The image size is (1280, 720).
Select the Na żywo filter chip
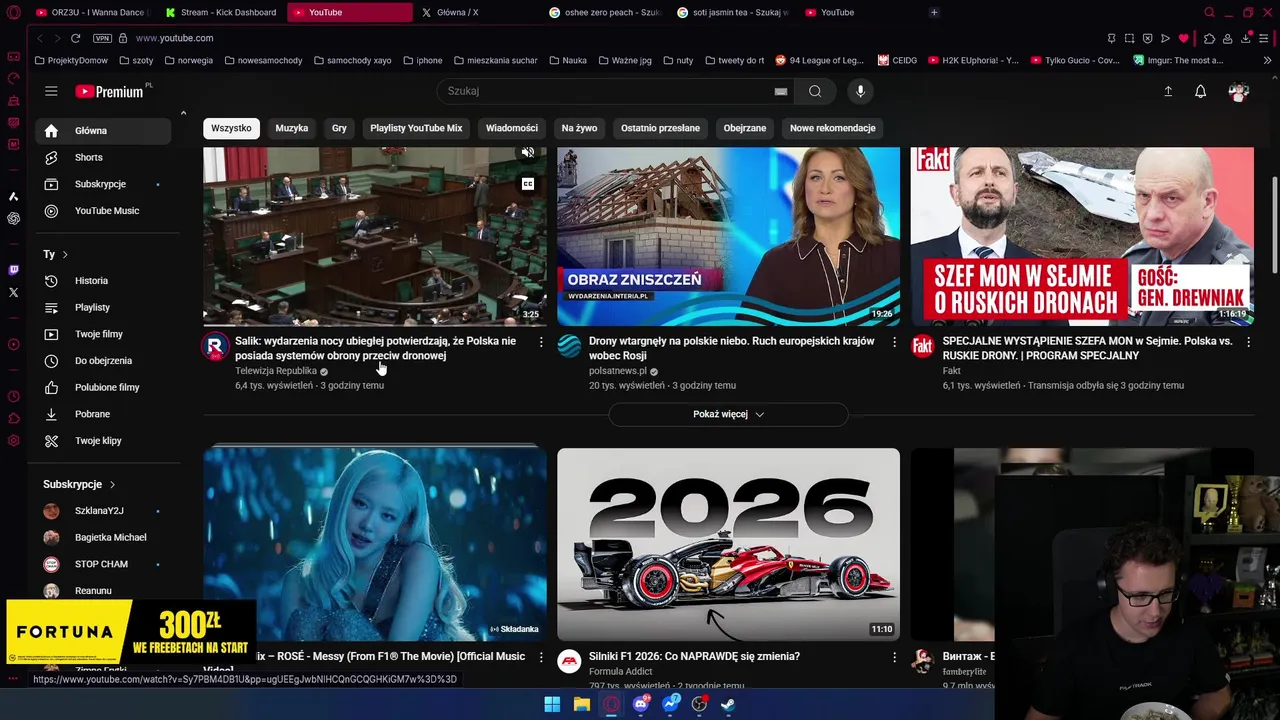click(579, 128)
